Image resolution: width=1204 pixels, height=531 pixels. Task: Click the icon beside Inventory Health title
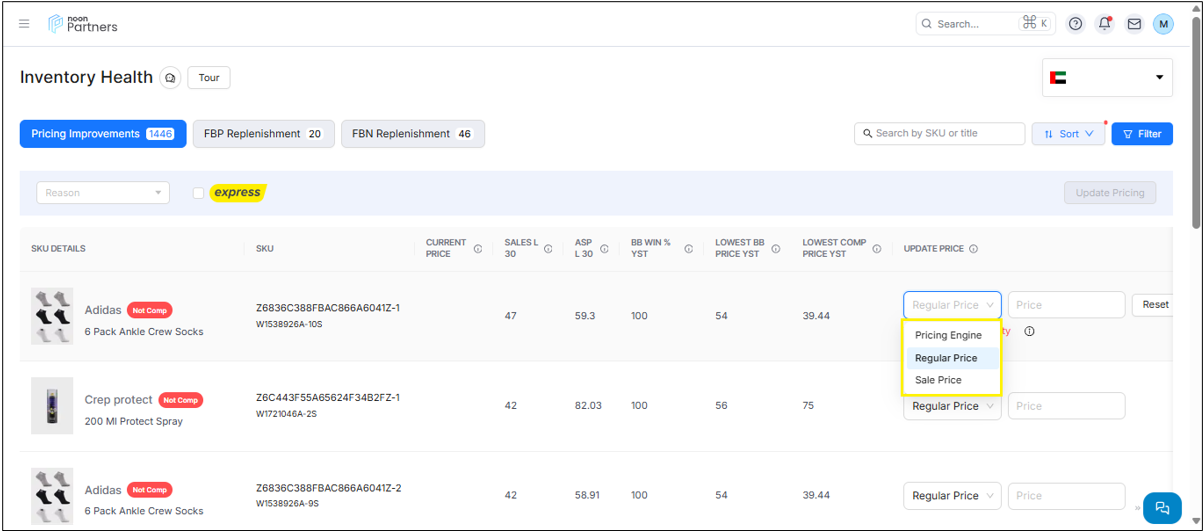pyautogui.click(x=171, y=78)
